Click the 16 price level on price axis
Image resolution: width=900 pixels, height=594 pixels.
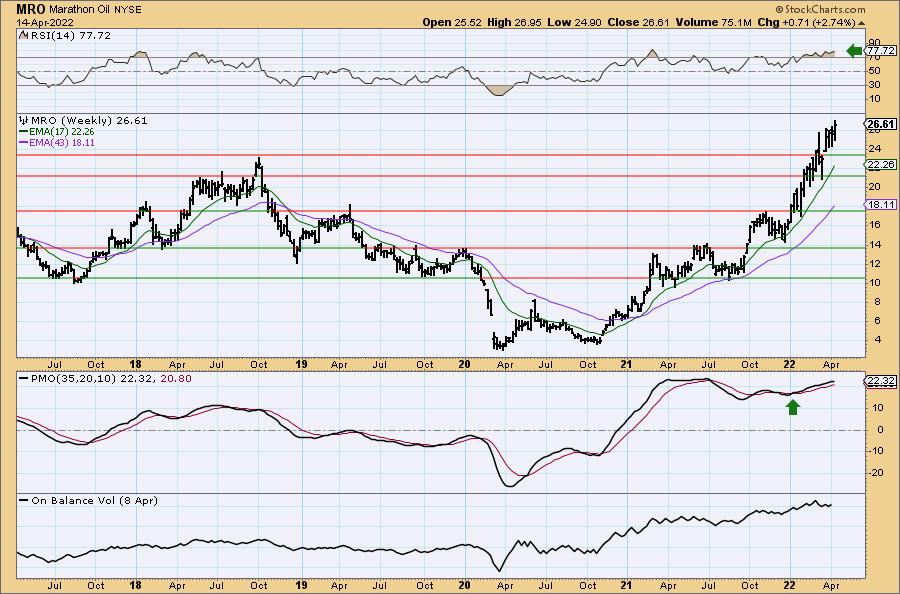875,225
